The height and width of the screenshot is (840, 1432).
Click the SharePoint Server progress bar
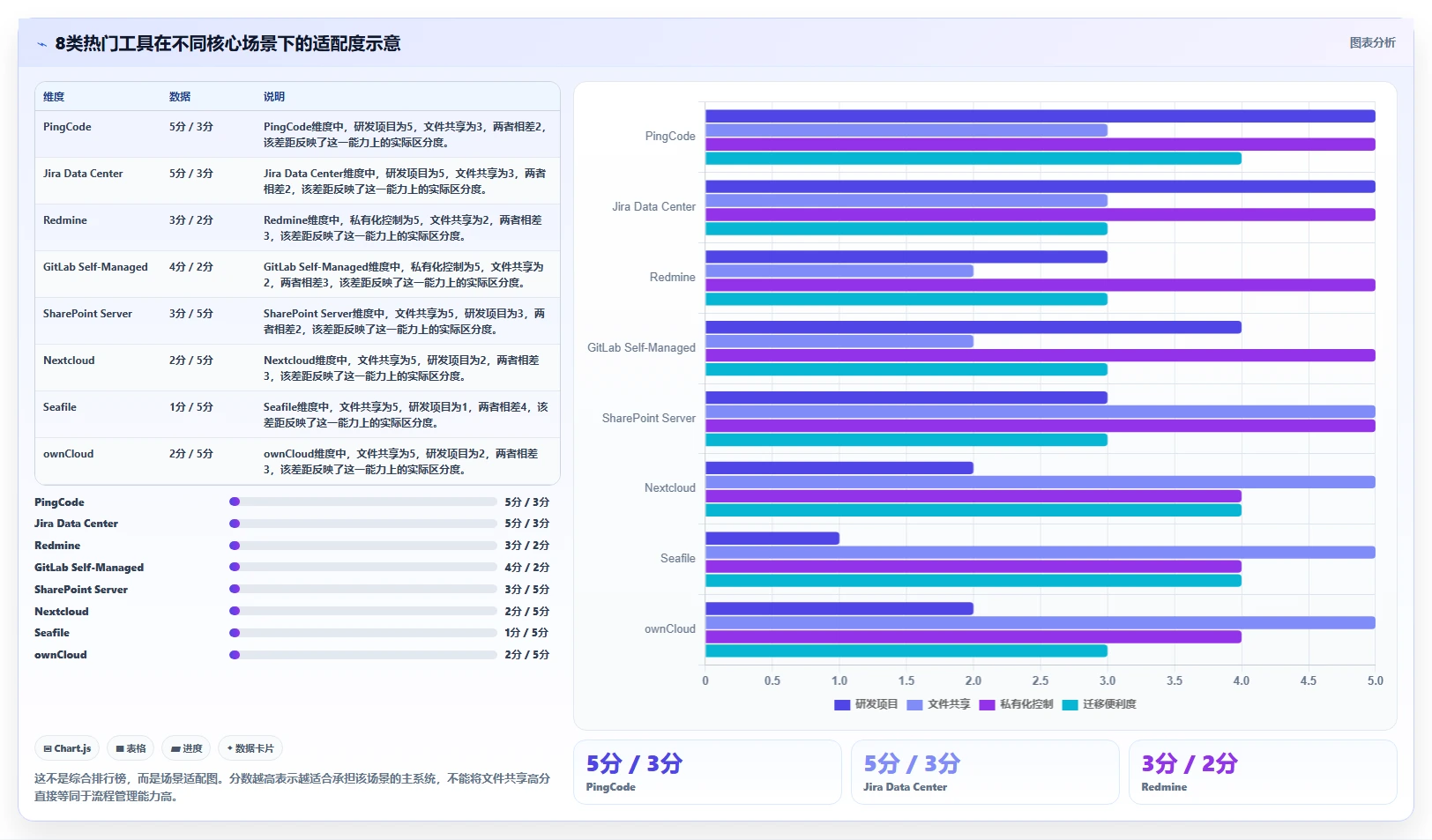pos(363,589)
